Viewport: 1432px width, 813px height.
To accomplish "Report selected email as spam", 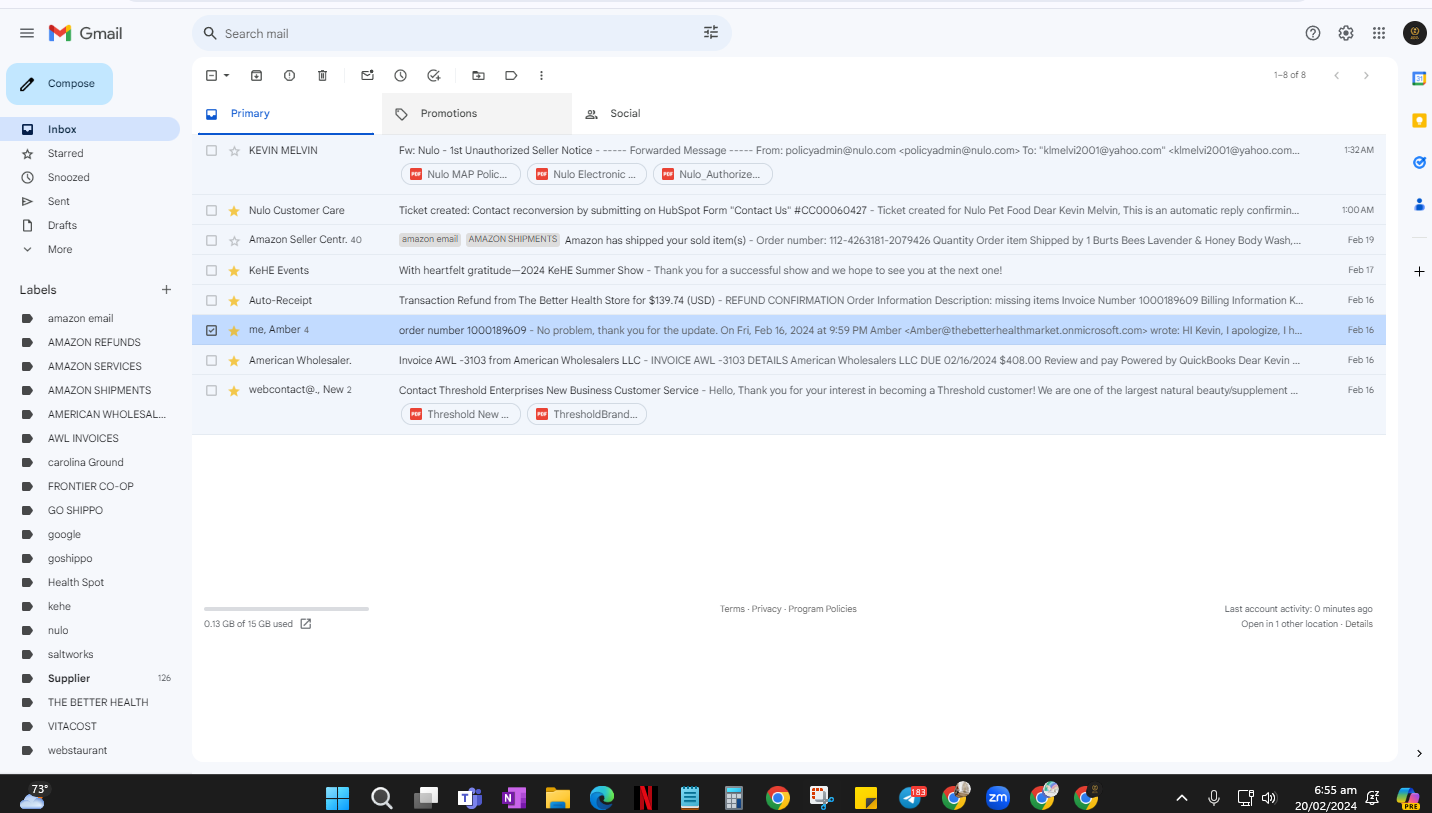I will (290, 75).
